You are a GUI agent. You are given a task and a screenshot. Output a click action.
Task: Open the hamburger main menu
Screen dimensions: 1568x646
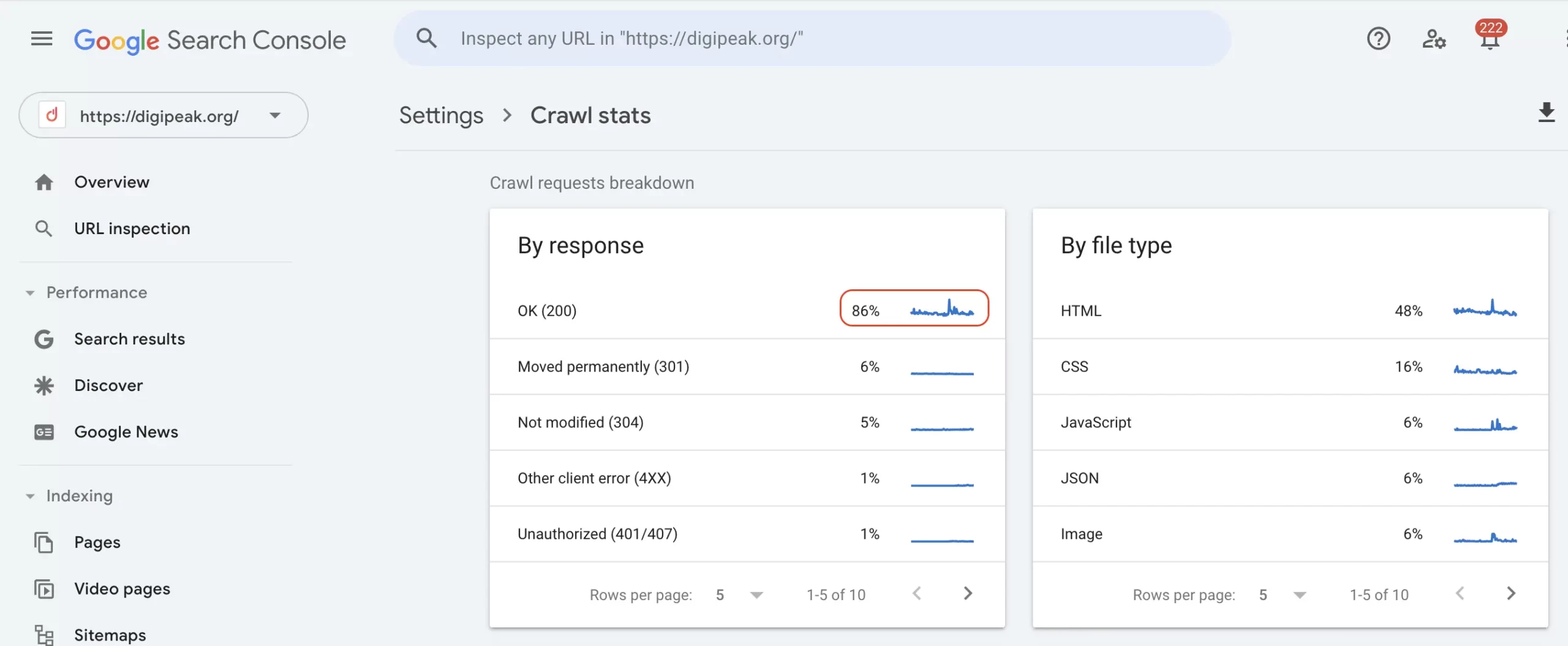[x=42, y=39]
